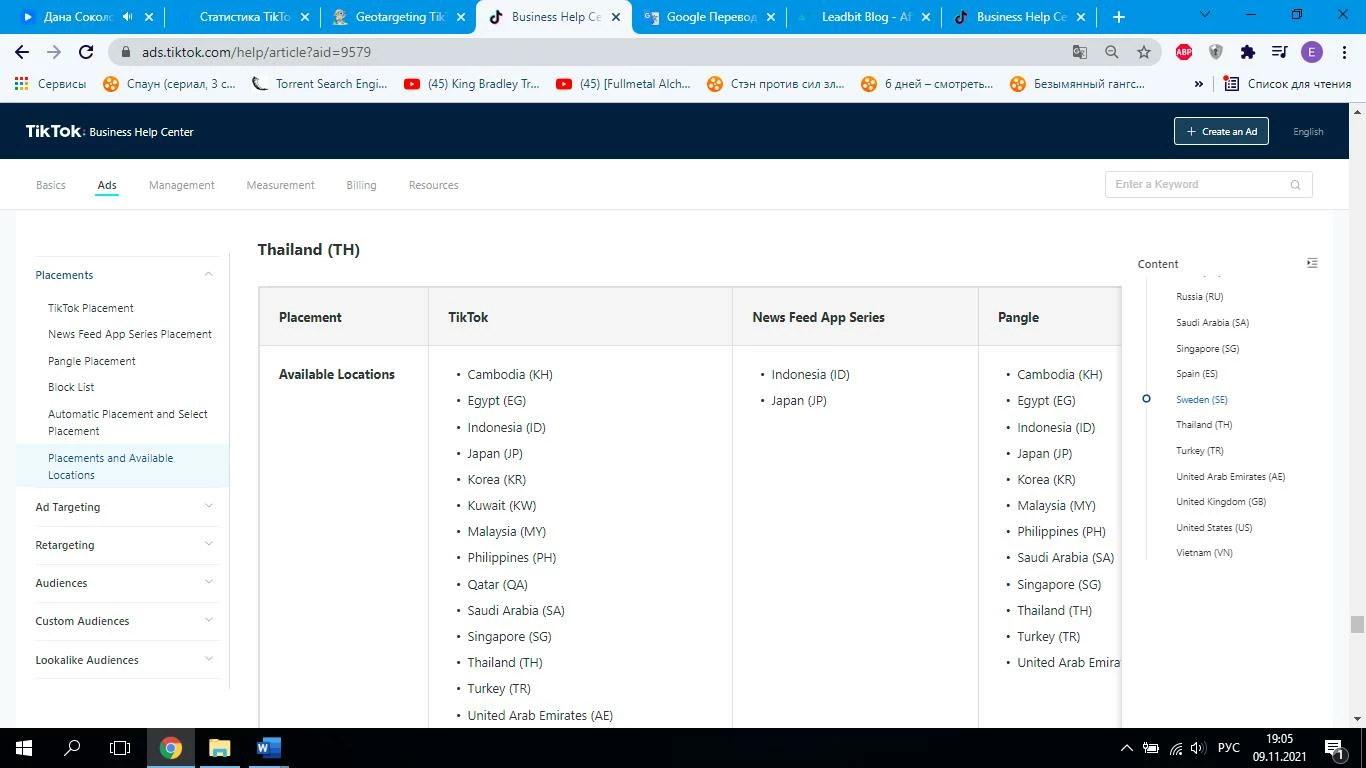Open the Measurement tab
1366x768 pixels.
(x=280, y=185)
